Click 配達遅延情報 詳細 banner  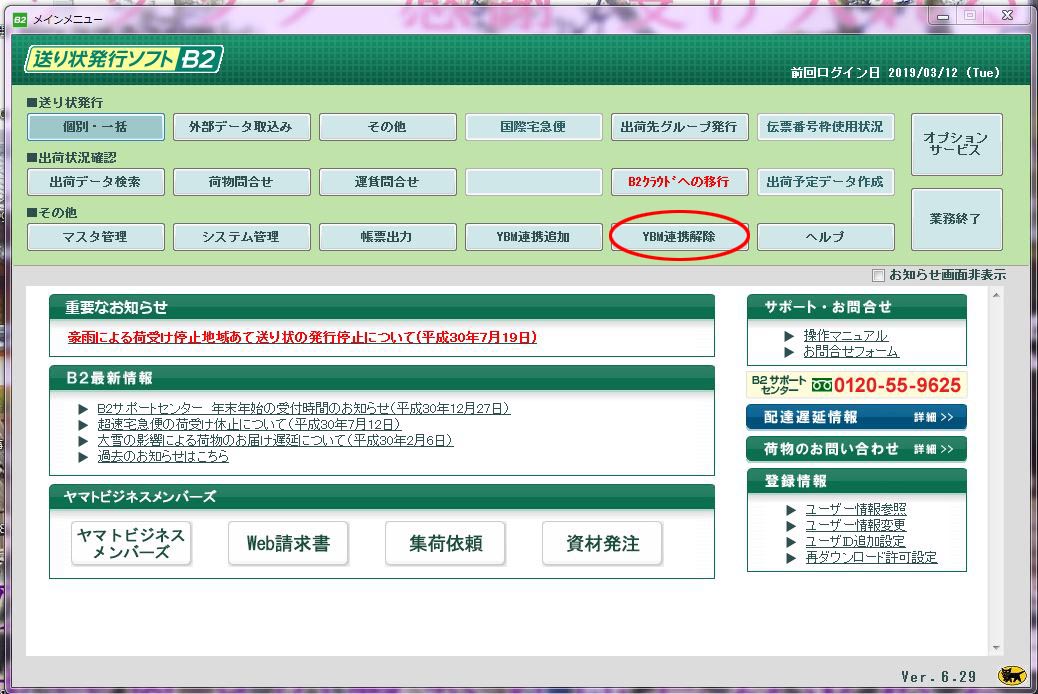(857, 417)
